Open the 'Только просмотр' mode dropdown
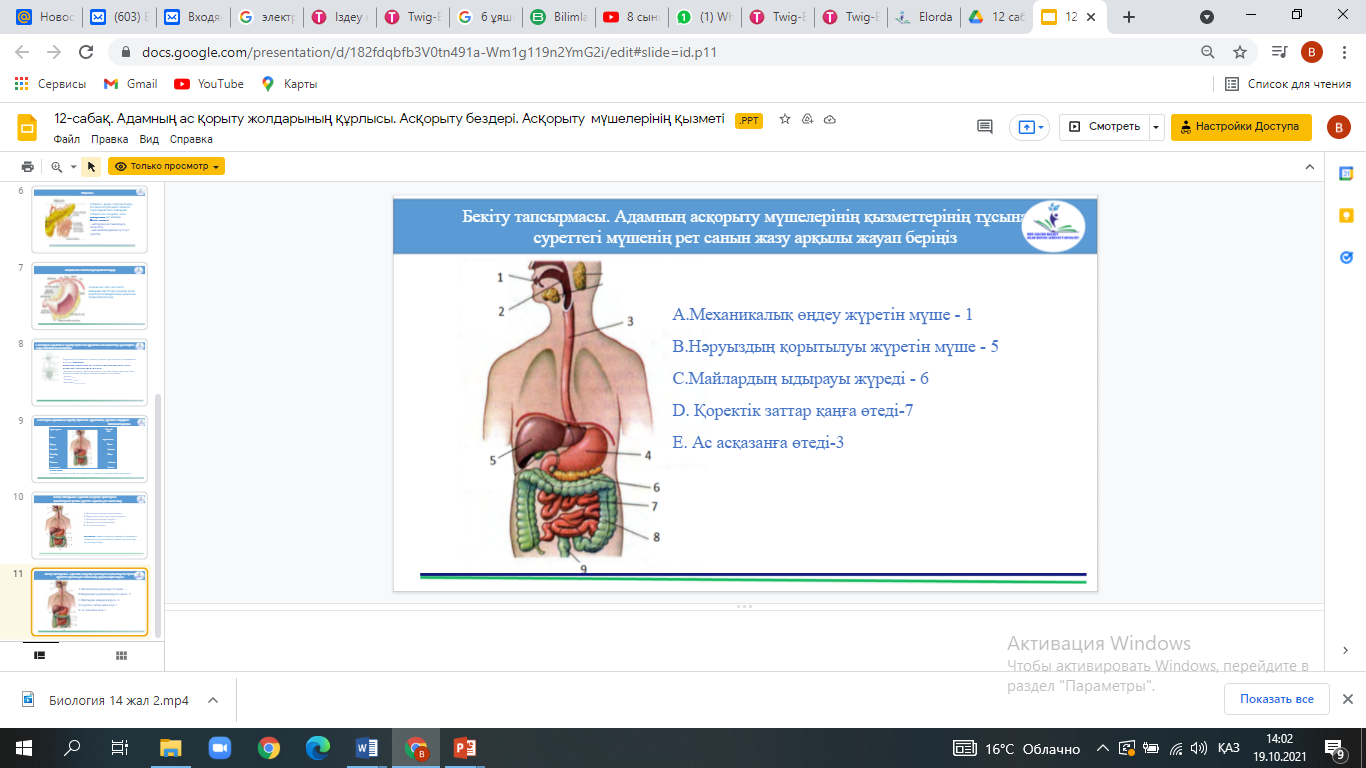This screenshot has height=768, width=1366. coord(167,167)
